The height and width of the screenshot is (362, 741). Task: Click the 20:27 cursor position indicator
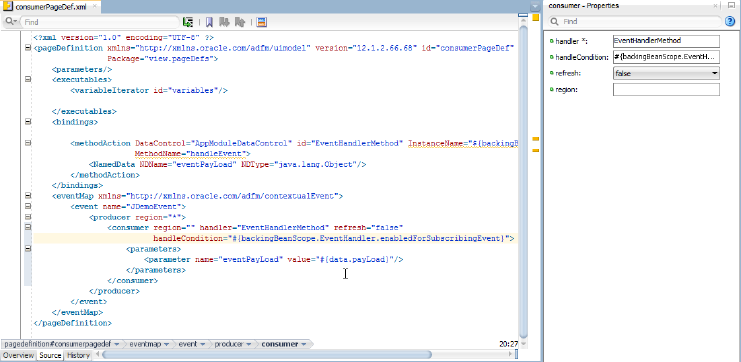tap(508, 345)
